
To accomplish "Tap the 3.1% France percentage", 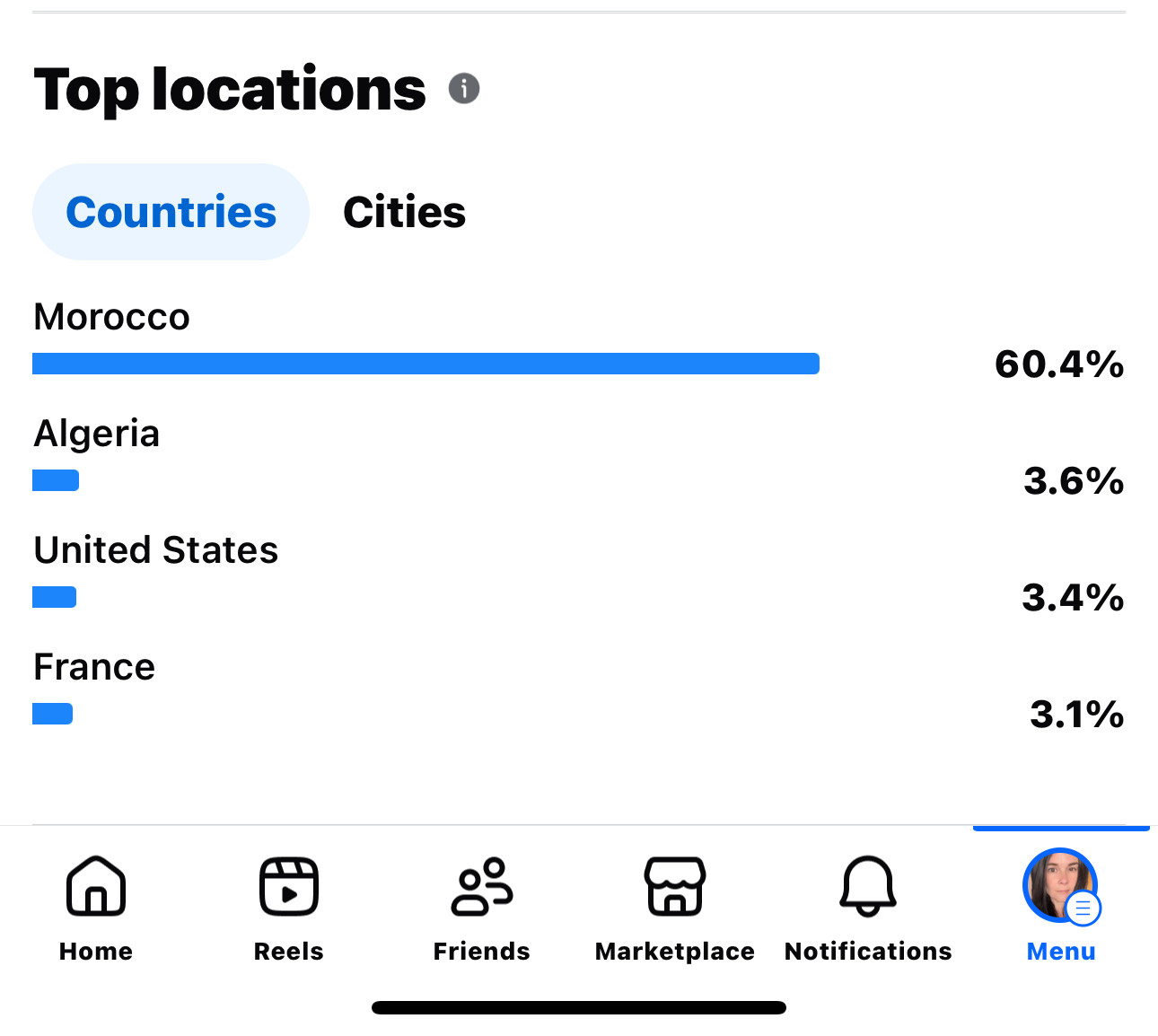I will tap(1075, 715).
